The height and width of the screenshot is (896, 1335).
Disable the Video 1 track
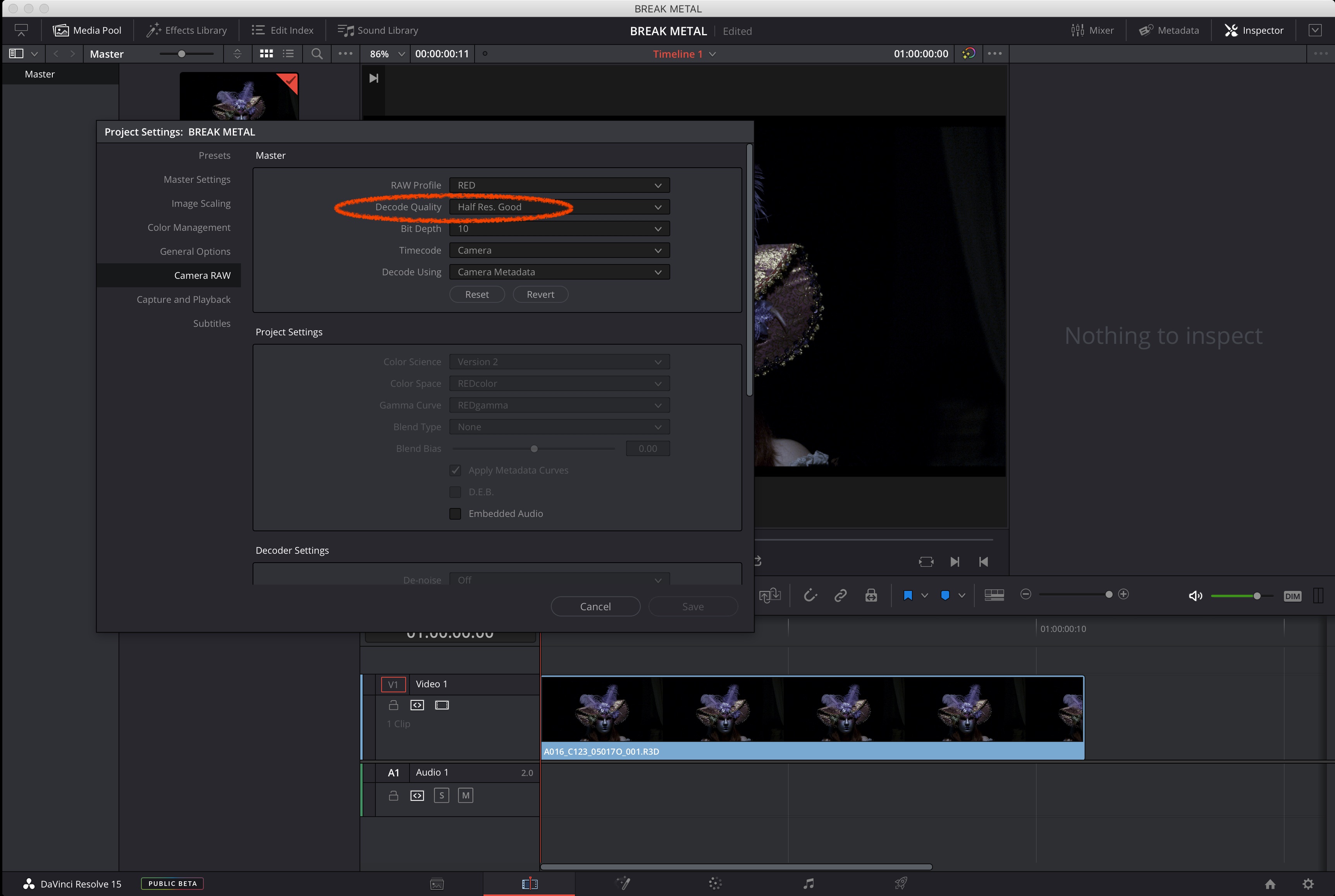pyautogui.click(x=442, y=705)
